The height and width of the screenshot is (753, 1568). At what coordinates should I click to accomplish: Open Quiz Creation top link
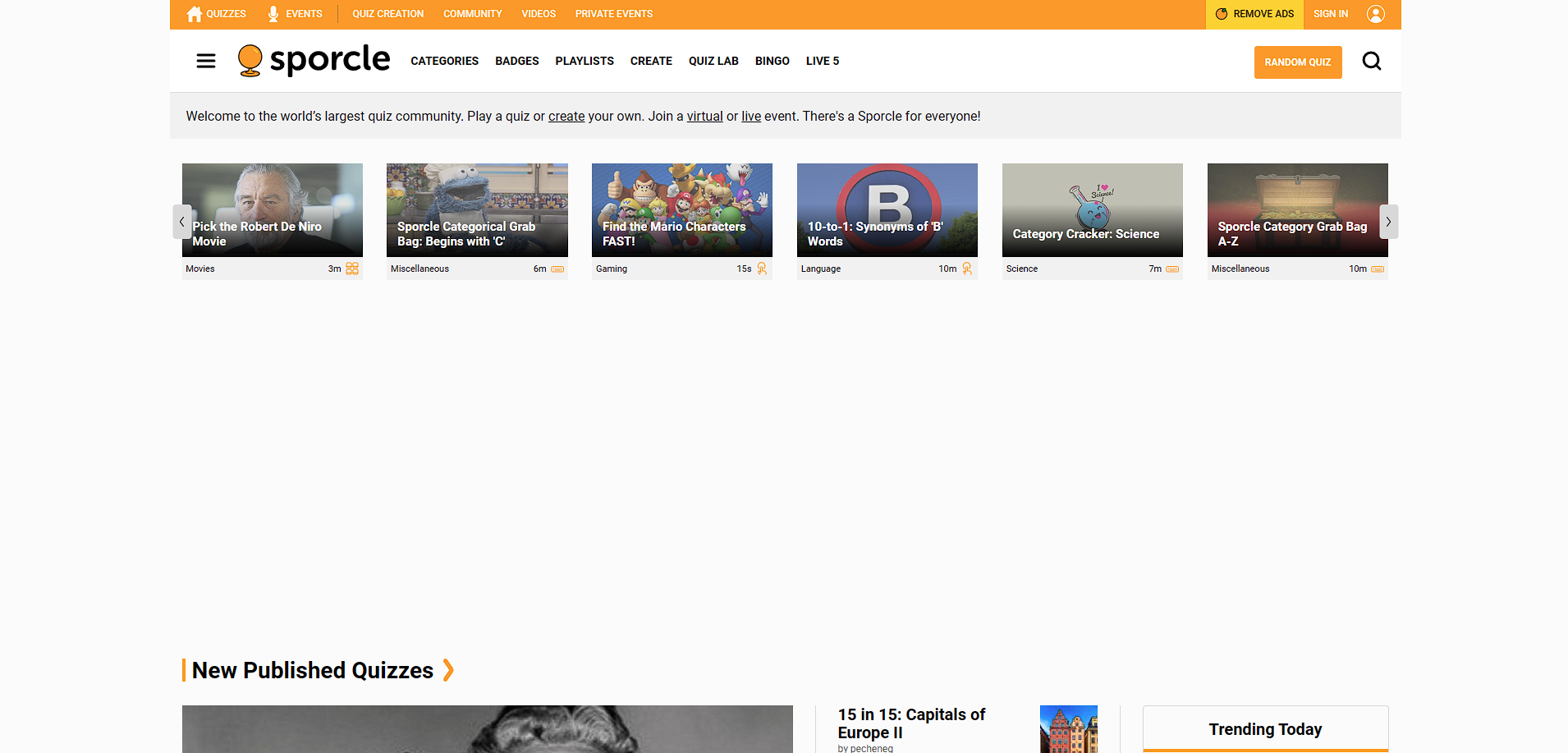[x=388, y=14]
